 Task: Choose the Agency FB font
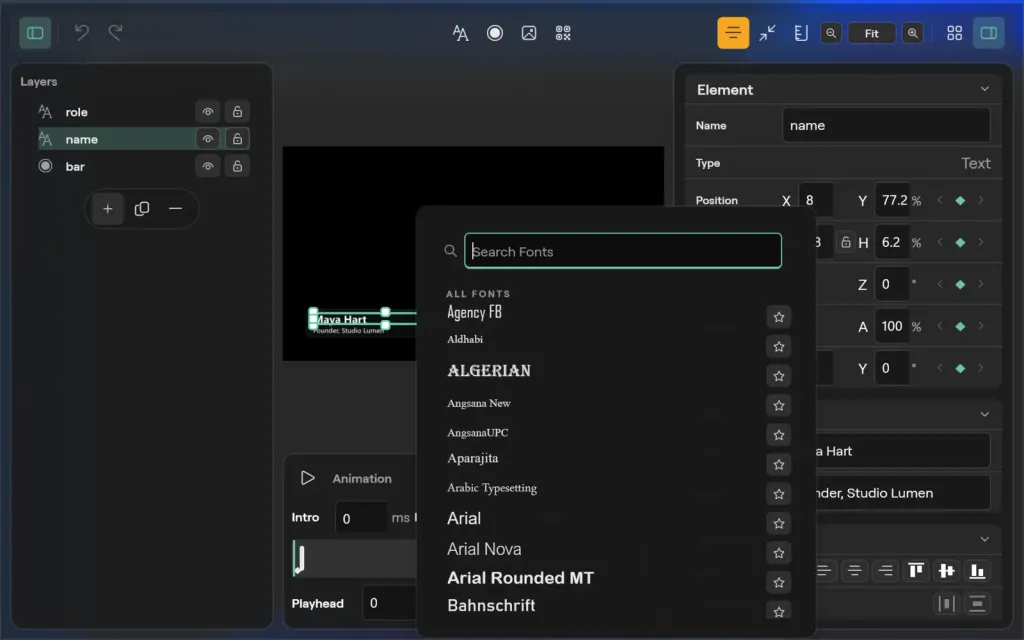pos(474,313)
